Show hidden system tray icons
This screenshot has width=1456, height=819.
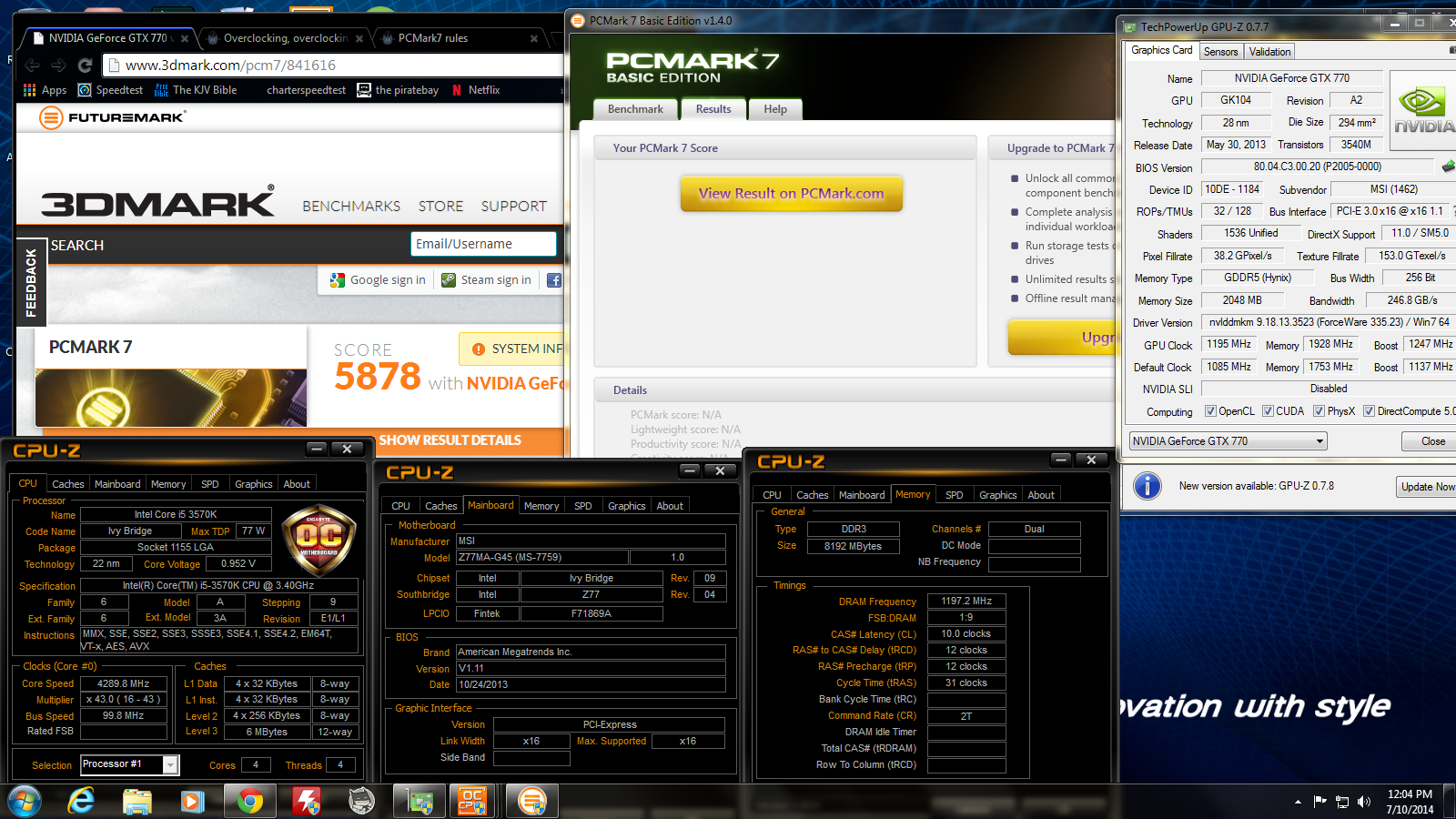pyautogui.click(x=1298, y=802)
